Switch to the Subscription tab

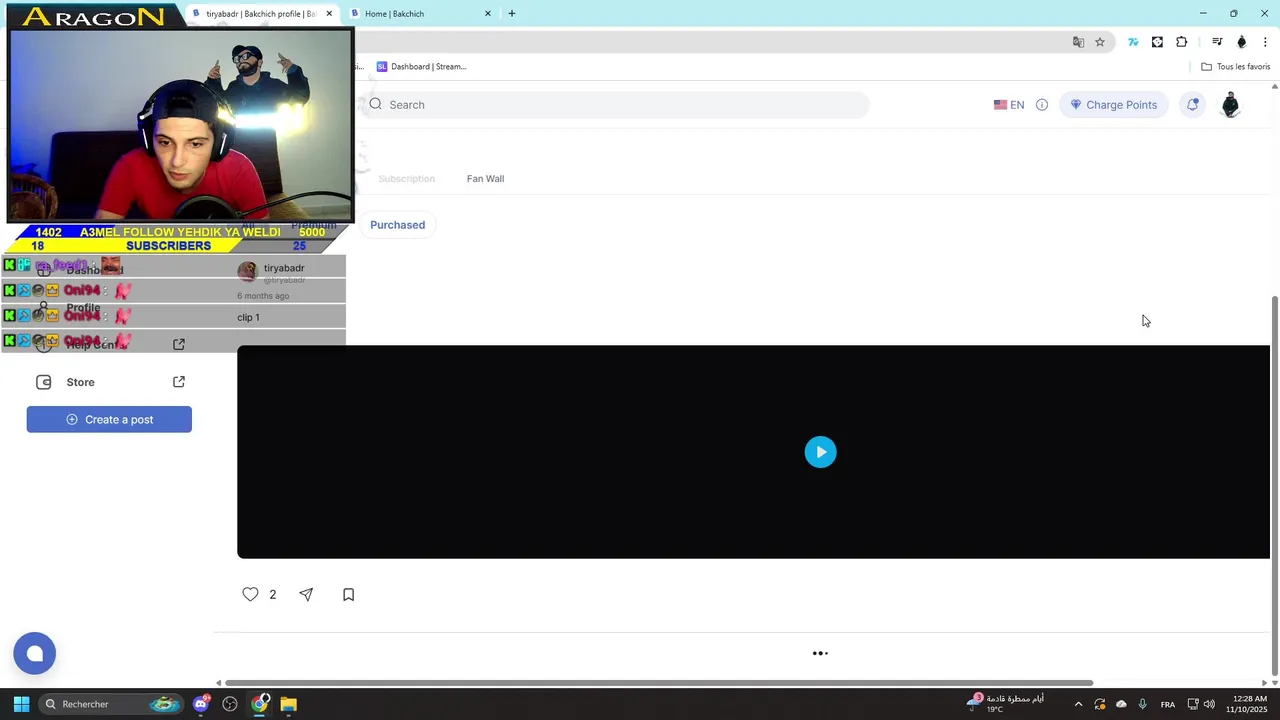tap(406, 179)
